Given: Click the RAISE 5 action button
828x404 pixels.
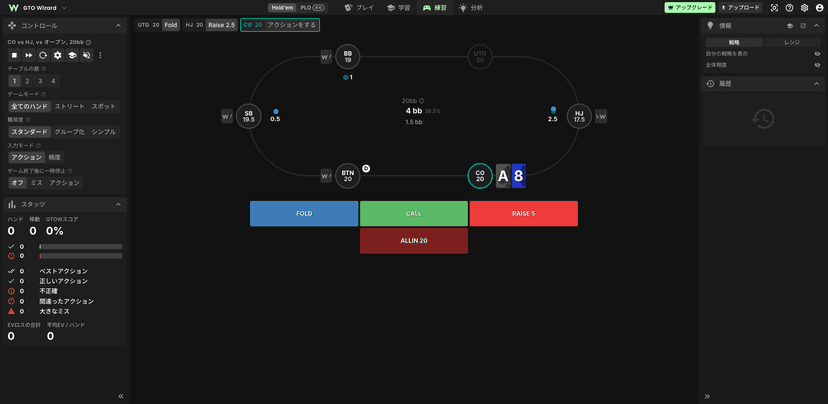Looking at the screenshot, I should click(x=524, y=213).
